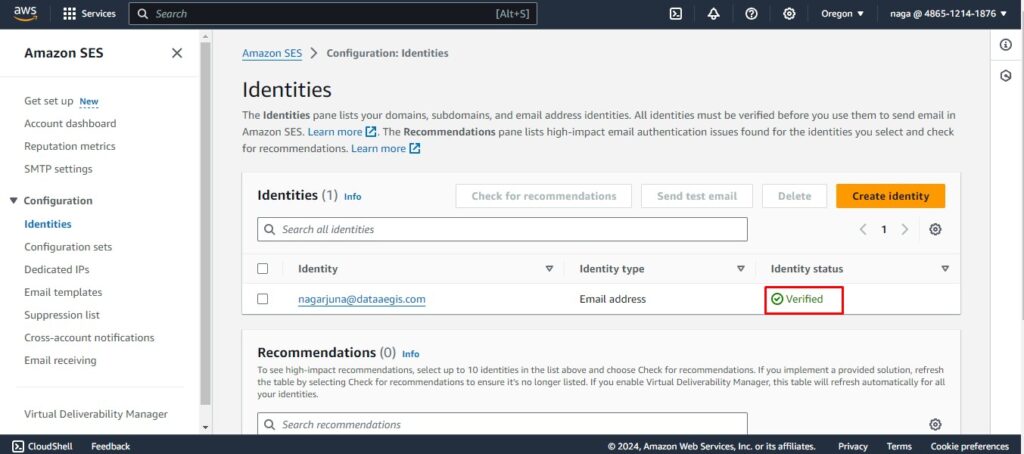Open Dedicated IPs

tap(57, 269)
